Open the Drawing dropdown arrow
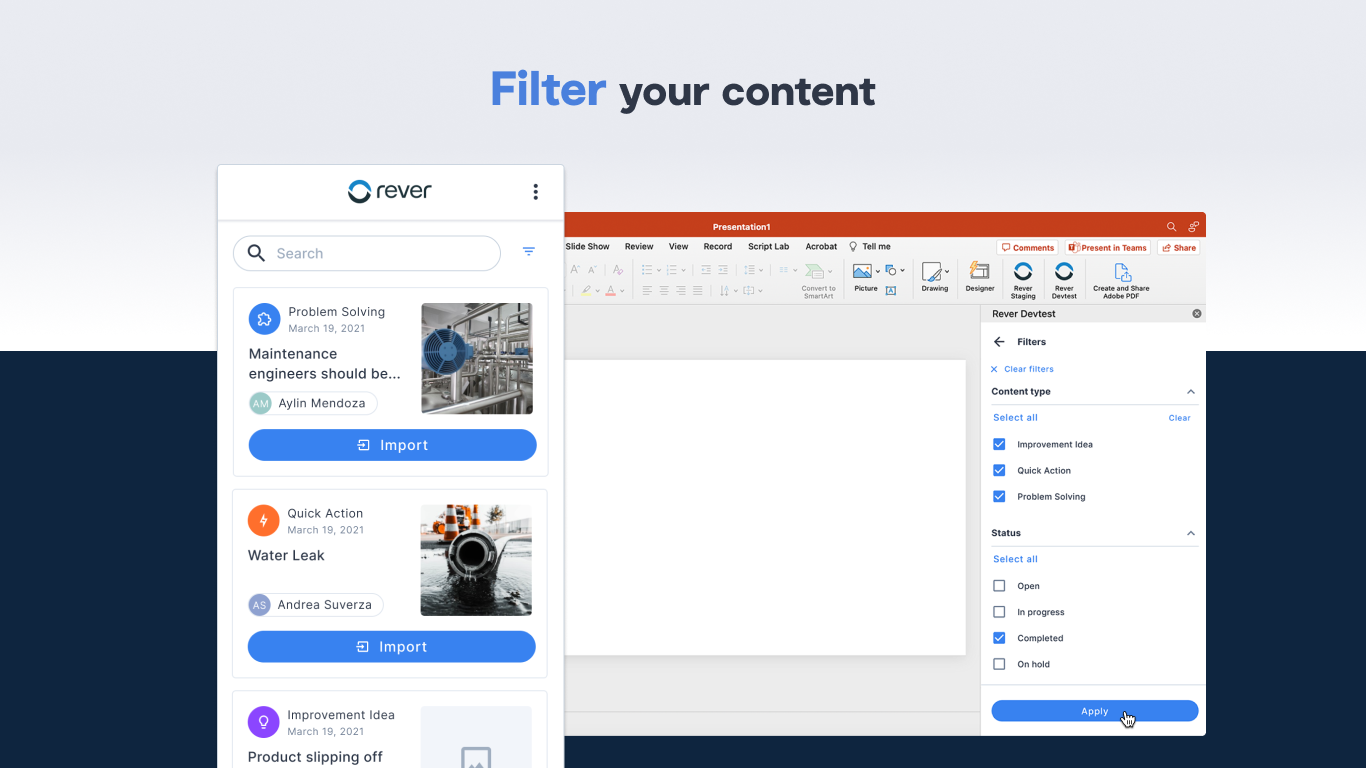 click(x=947, y=271)
